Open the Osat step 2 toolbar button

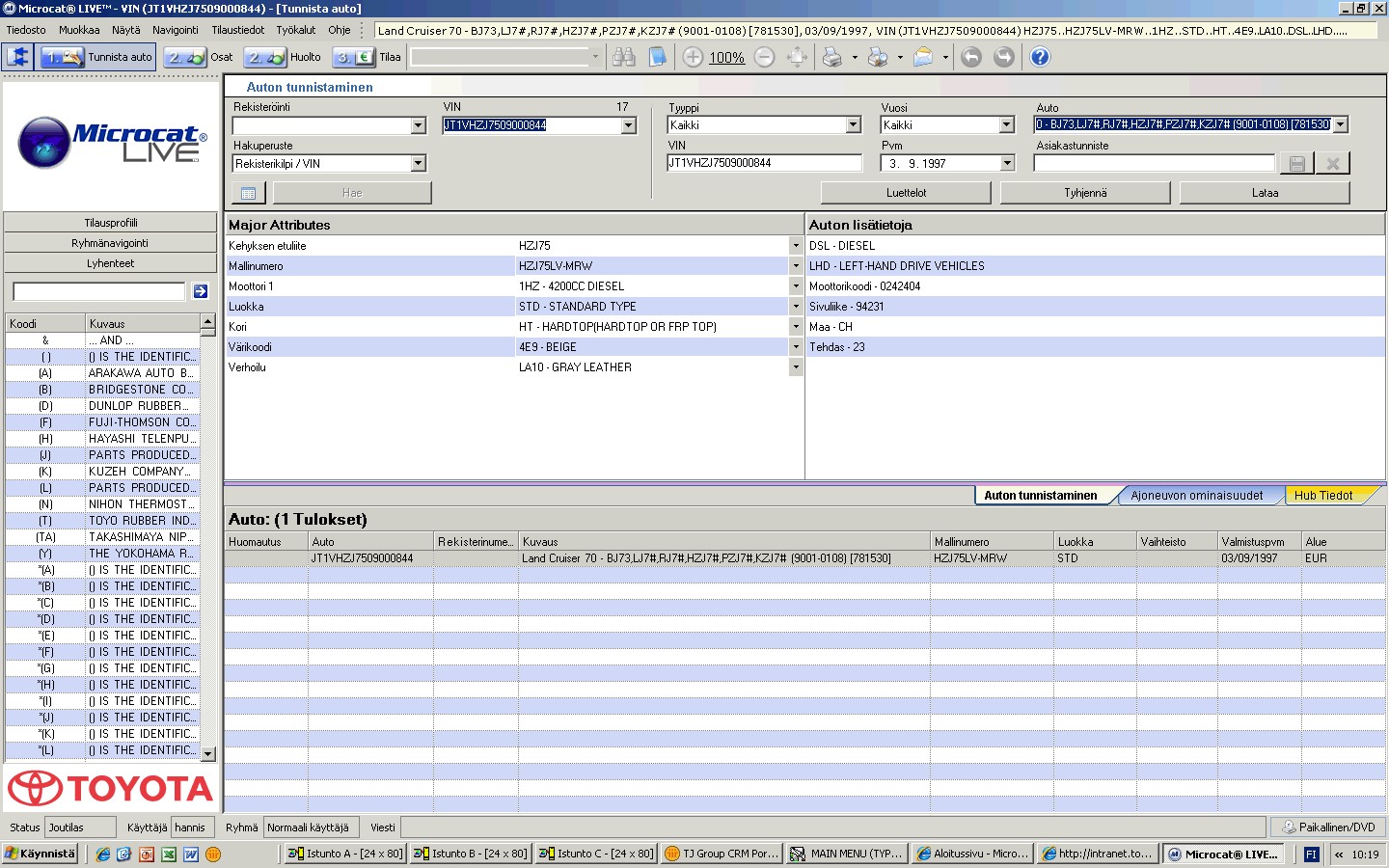[201, 57]
